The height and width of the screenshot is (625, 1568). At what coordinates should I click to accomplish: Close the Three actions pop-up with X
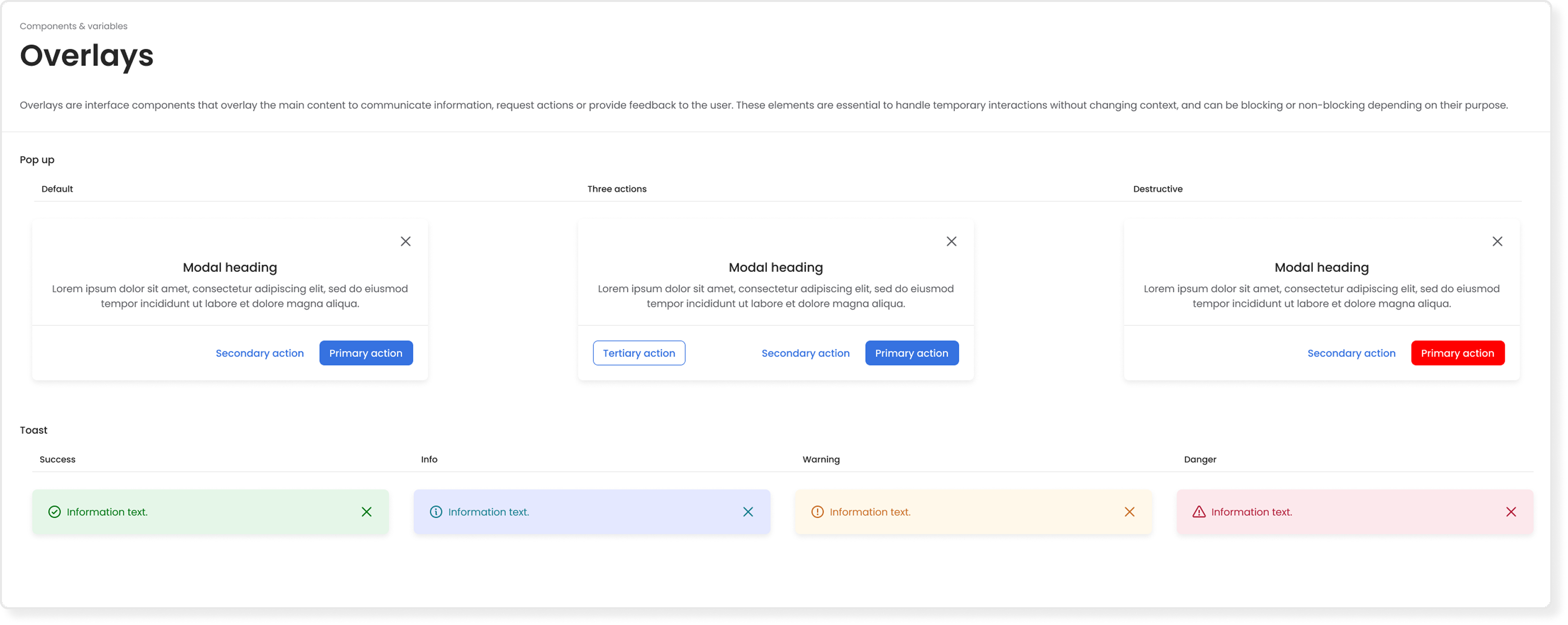tap(951, 242)
